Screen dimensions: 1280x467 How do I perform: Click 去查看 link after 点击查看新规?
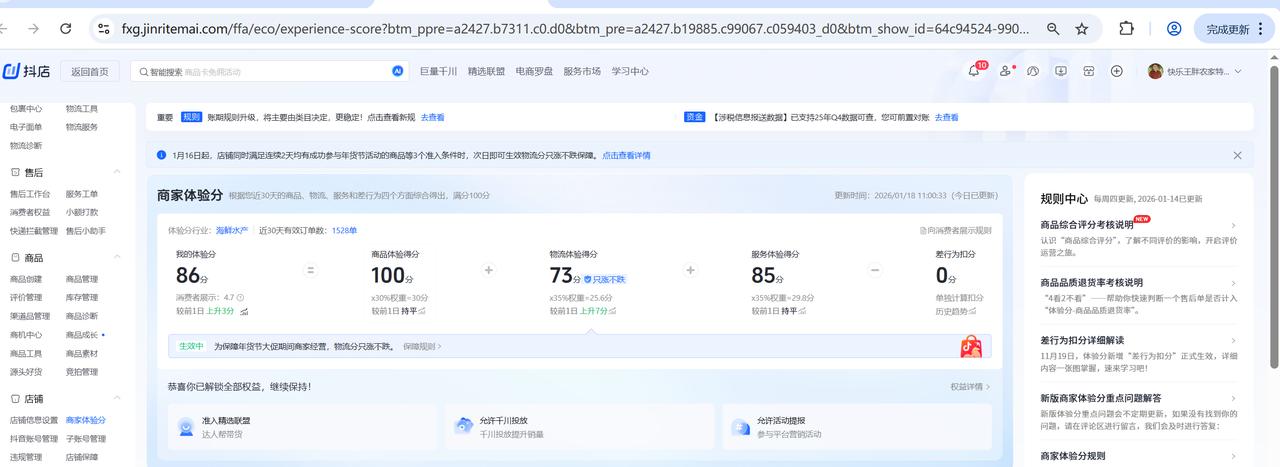point(432,117)
